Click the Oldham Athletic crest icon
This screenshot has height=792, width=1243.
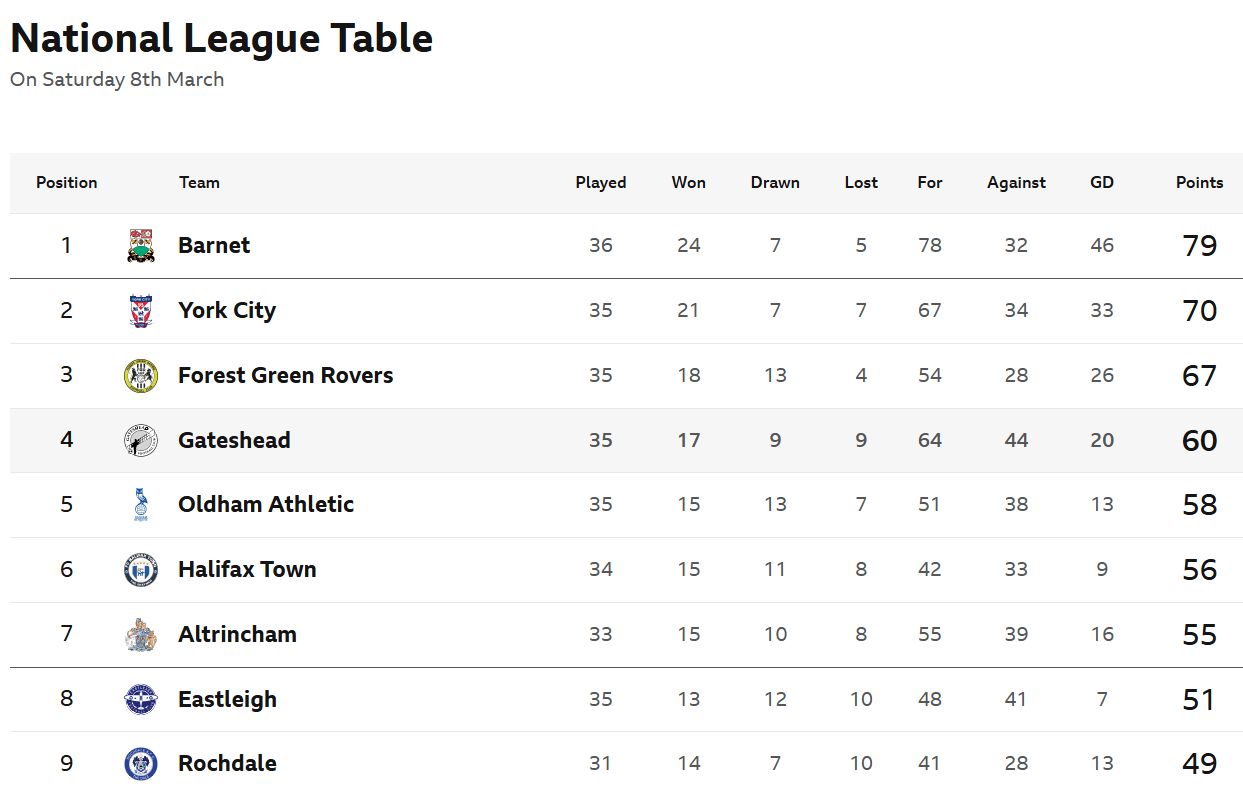[x=141, y=505]
